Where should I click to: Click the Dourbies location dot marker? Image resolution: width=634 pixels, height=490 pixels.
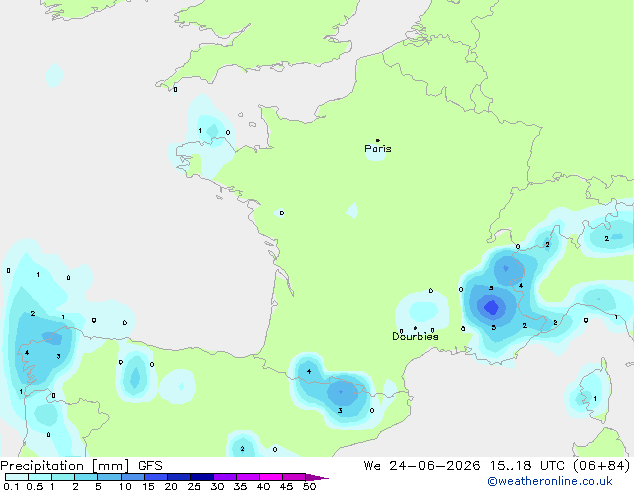(415, 328)
